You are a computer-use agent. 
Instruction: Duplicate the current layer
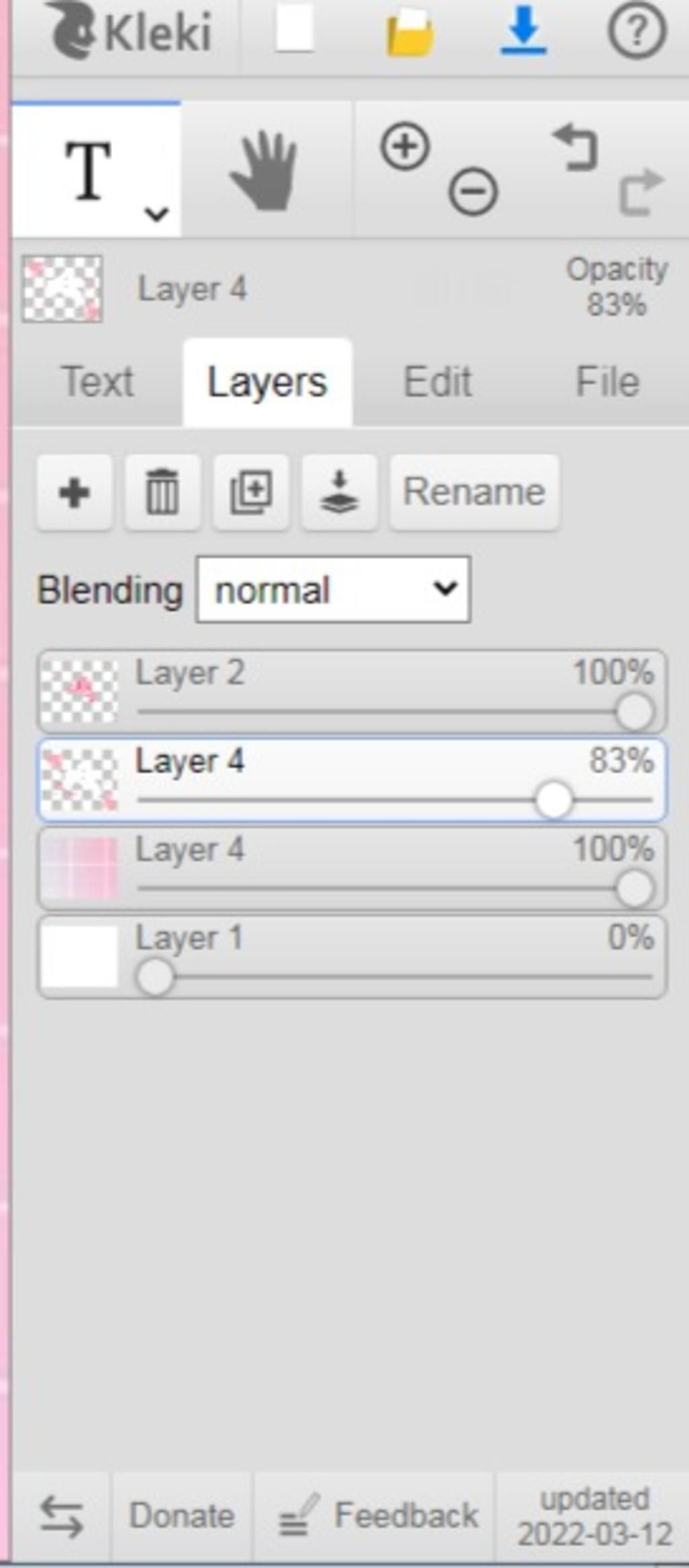coord(251,493)
